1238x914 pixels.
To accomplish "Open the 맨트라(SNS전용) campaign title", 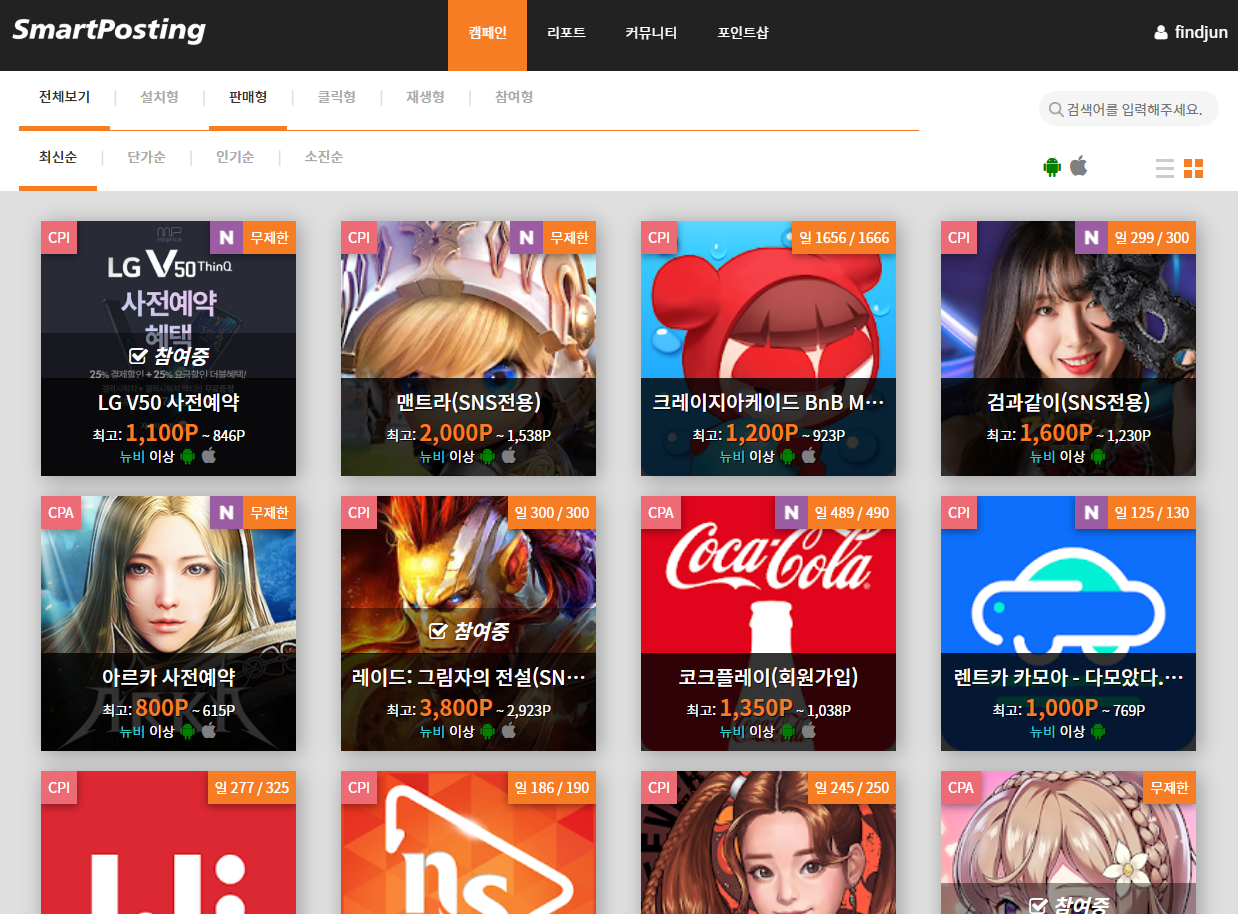I will 468,403.
